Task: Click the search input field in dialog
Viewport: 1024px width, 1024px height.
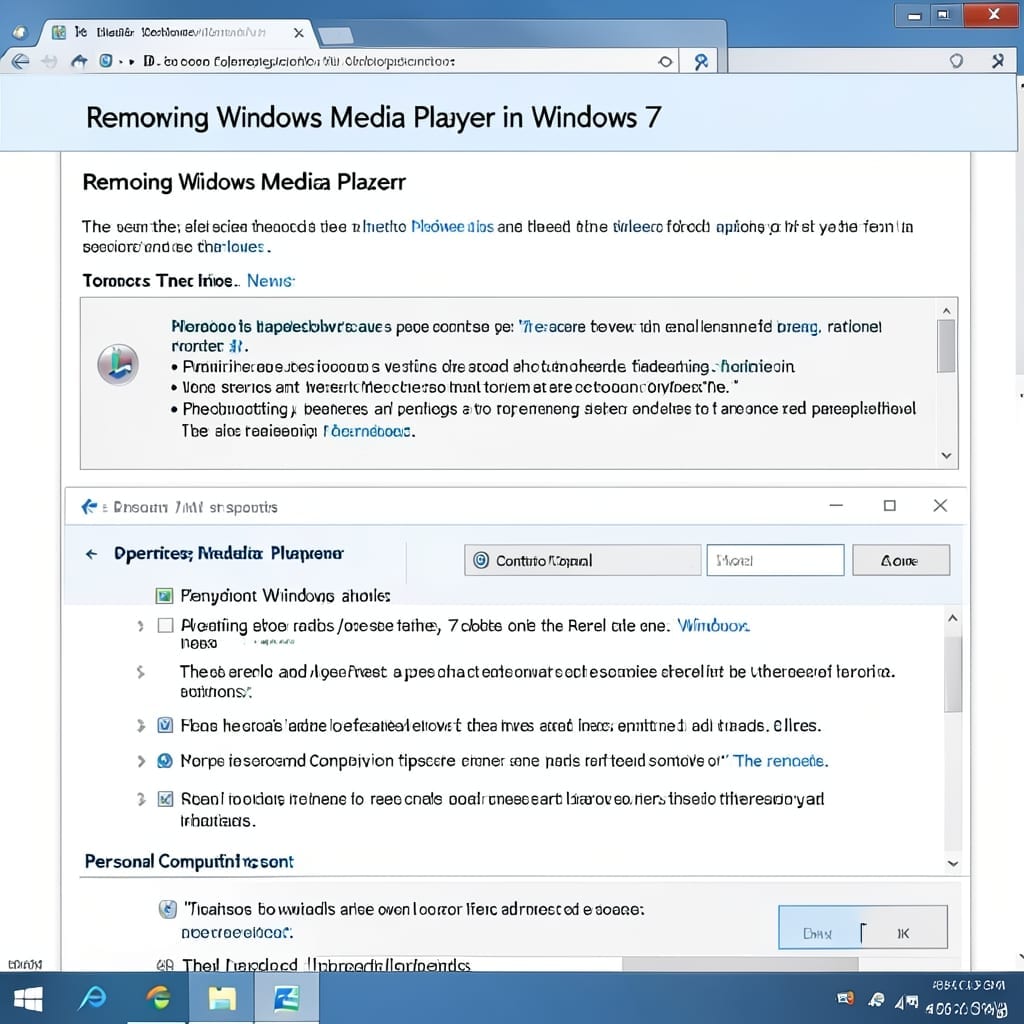Action: pyautogui.click(x=775, y=560)
